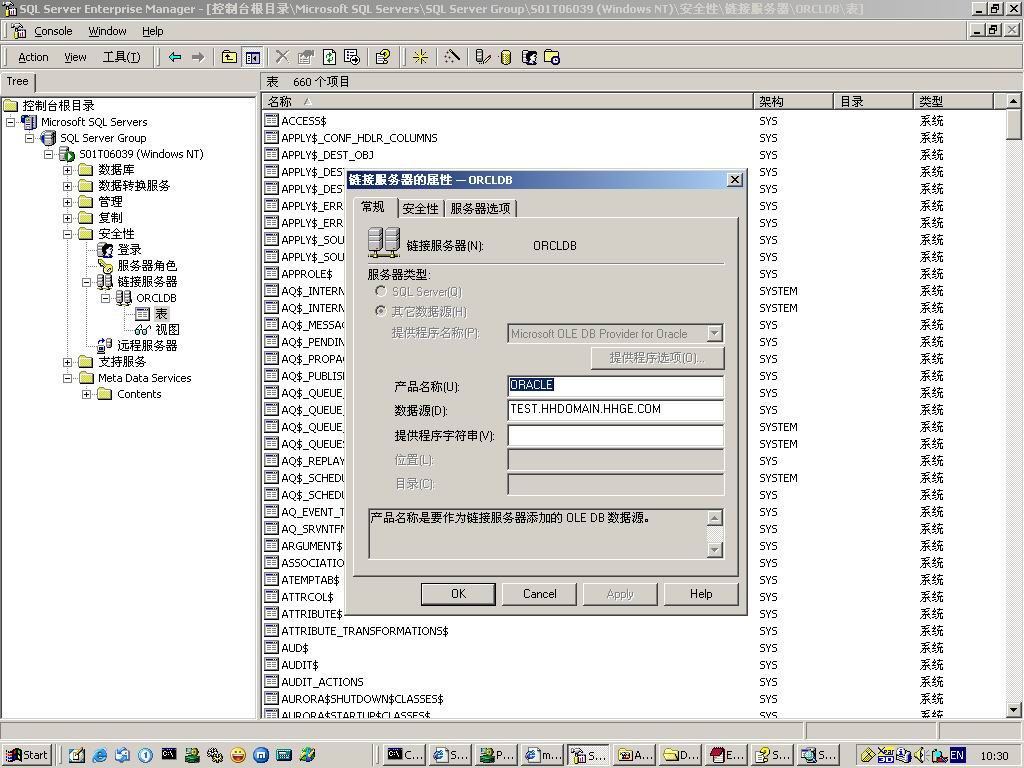Expand the Contents tree node
This screenshot has width=1024, height=768.
coord(86,394)
